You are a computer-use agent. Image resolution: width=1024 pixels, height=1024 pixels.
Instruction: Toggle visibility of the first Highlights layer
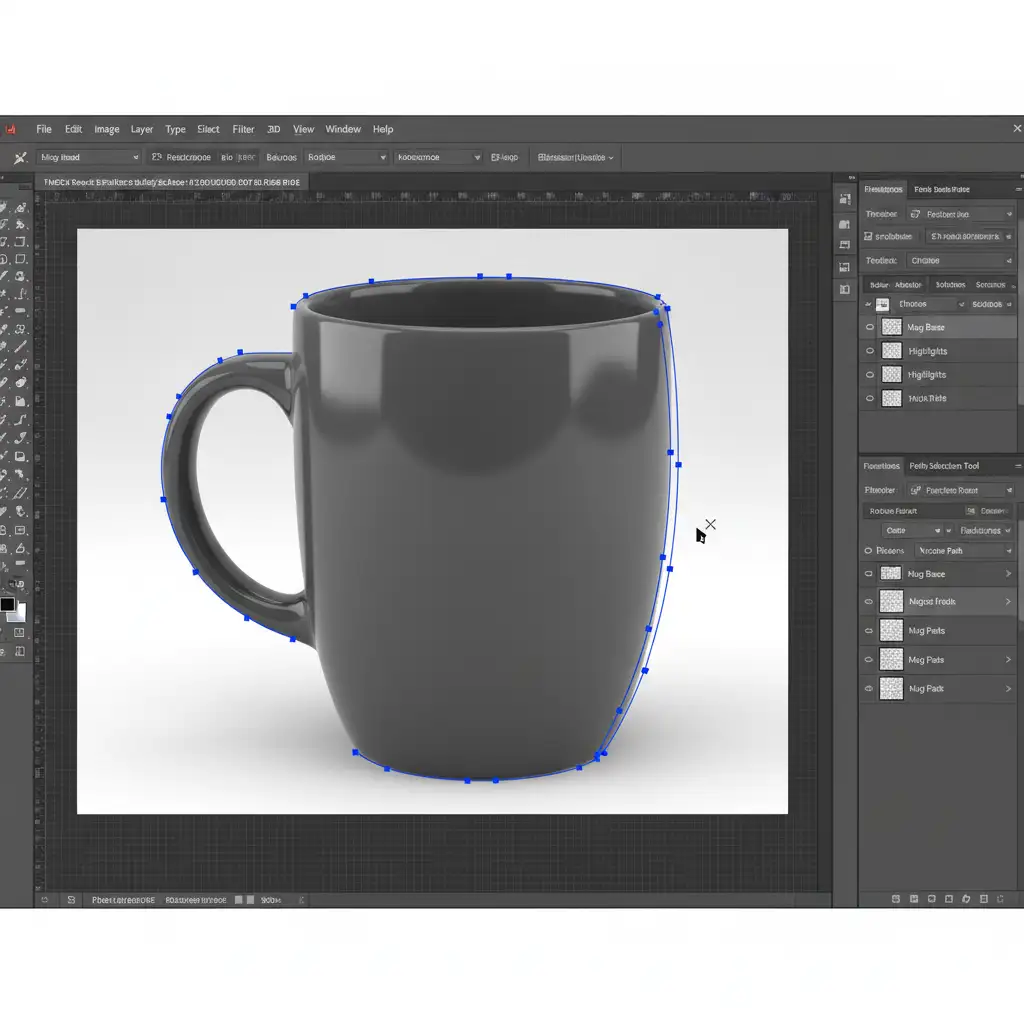tap(869, 351)
